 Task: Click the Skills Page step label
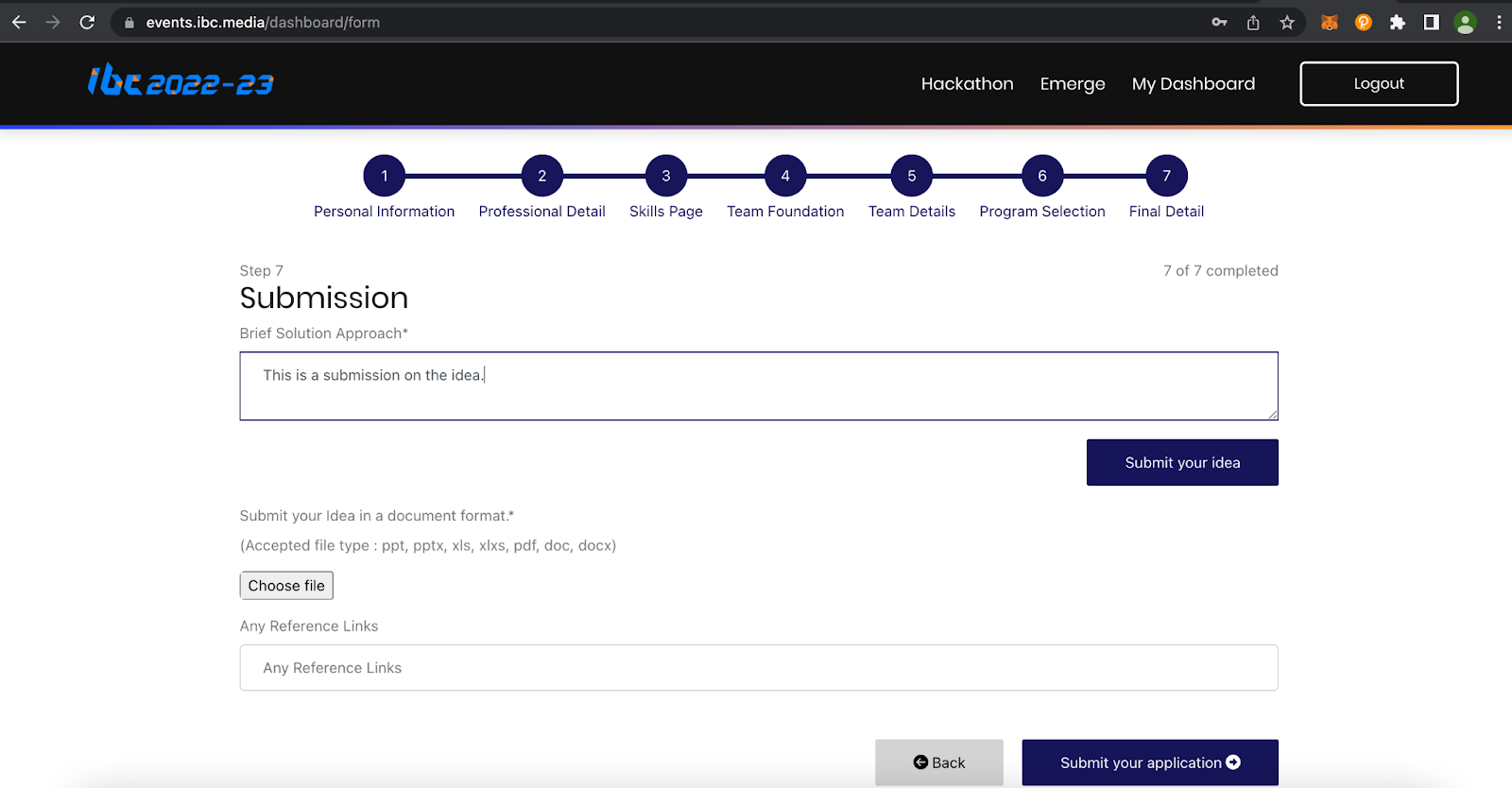[666, 212]
